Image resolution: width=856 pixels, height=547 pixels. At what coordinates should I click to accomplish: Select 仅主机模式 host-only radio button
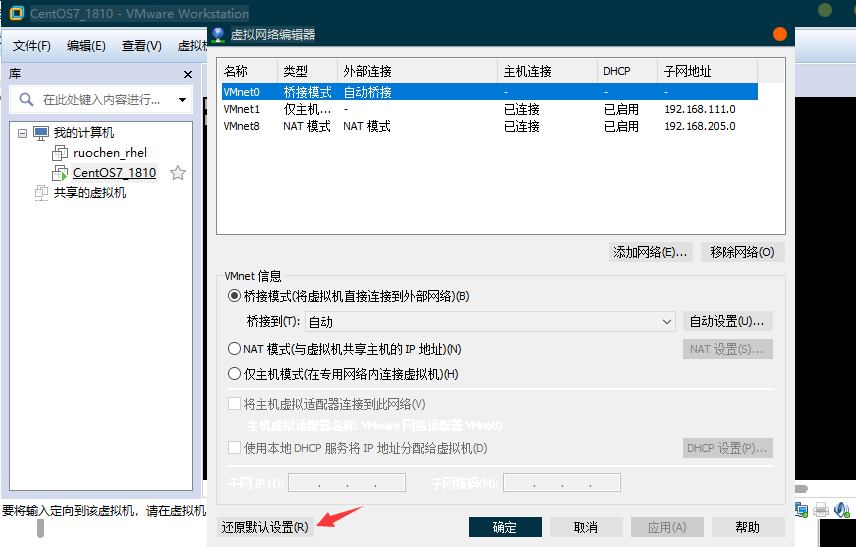pos(234,373)
